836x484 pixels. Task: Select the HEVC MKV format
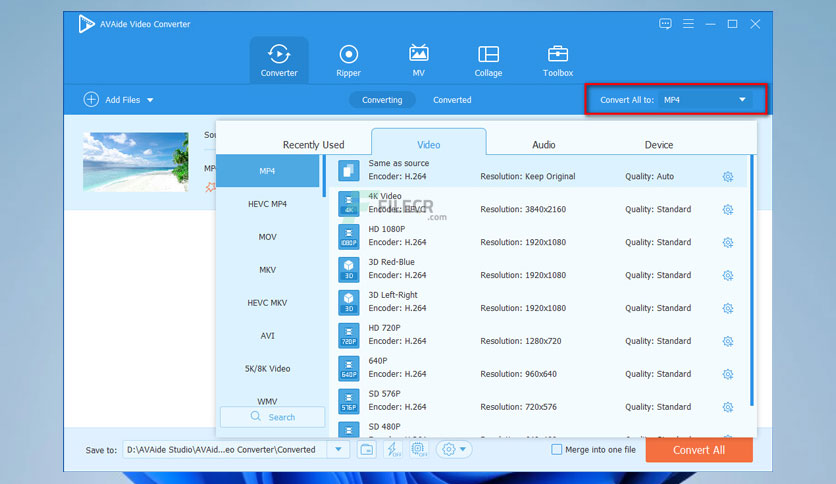268,303
